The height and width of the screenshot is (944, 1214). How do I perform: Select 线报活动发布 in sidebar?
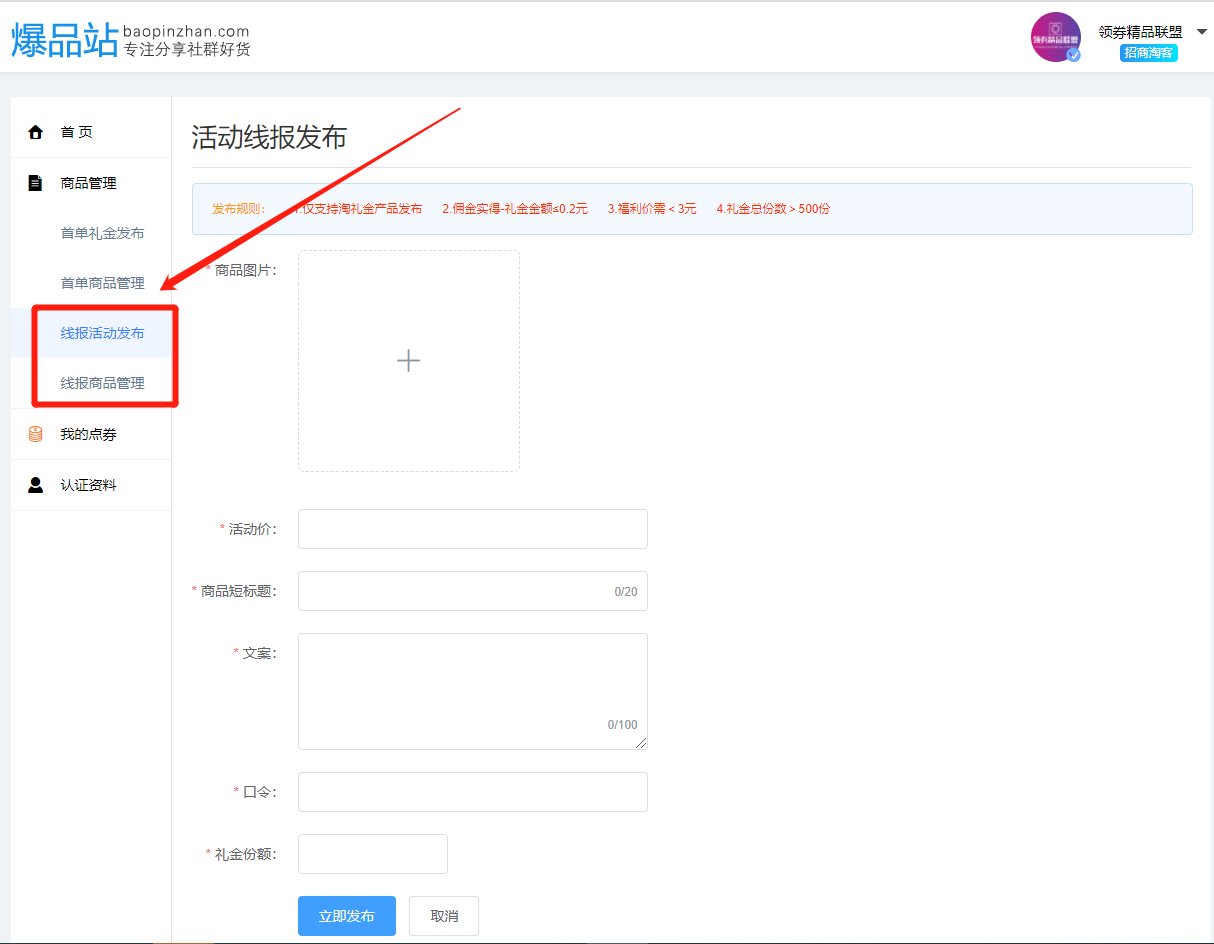102,333
